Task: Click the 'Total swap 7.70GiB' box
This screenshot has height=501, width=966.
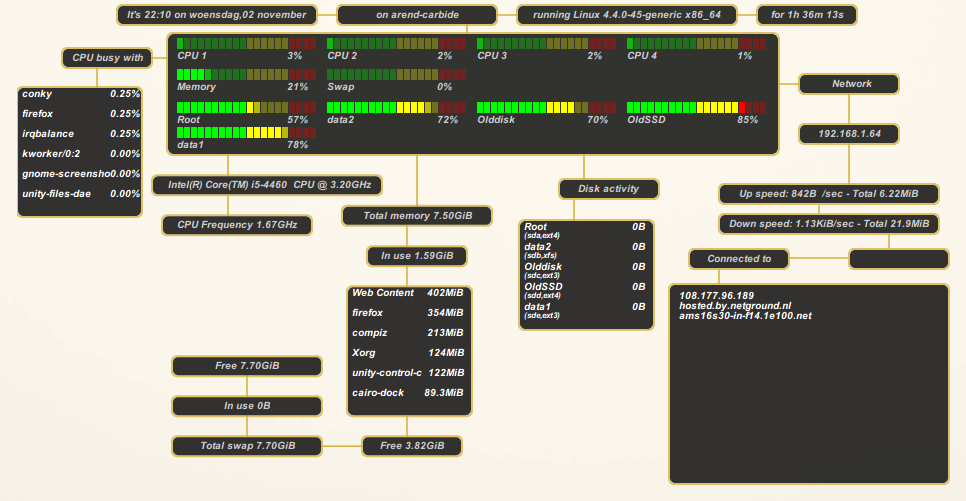Action: tap(247, 446)
